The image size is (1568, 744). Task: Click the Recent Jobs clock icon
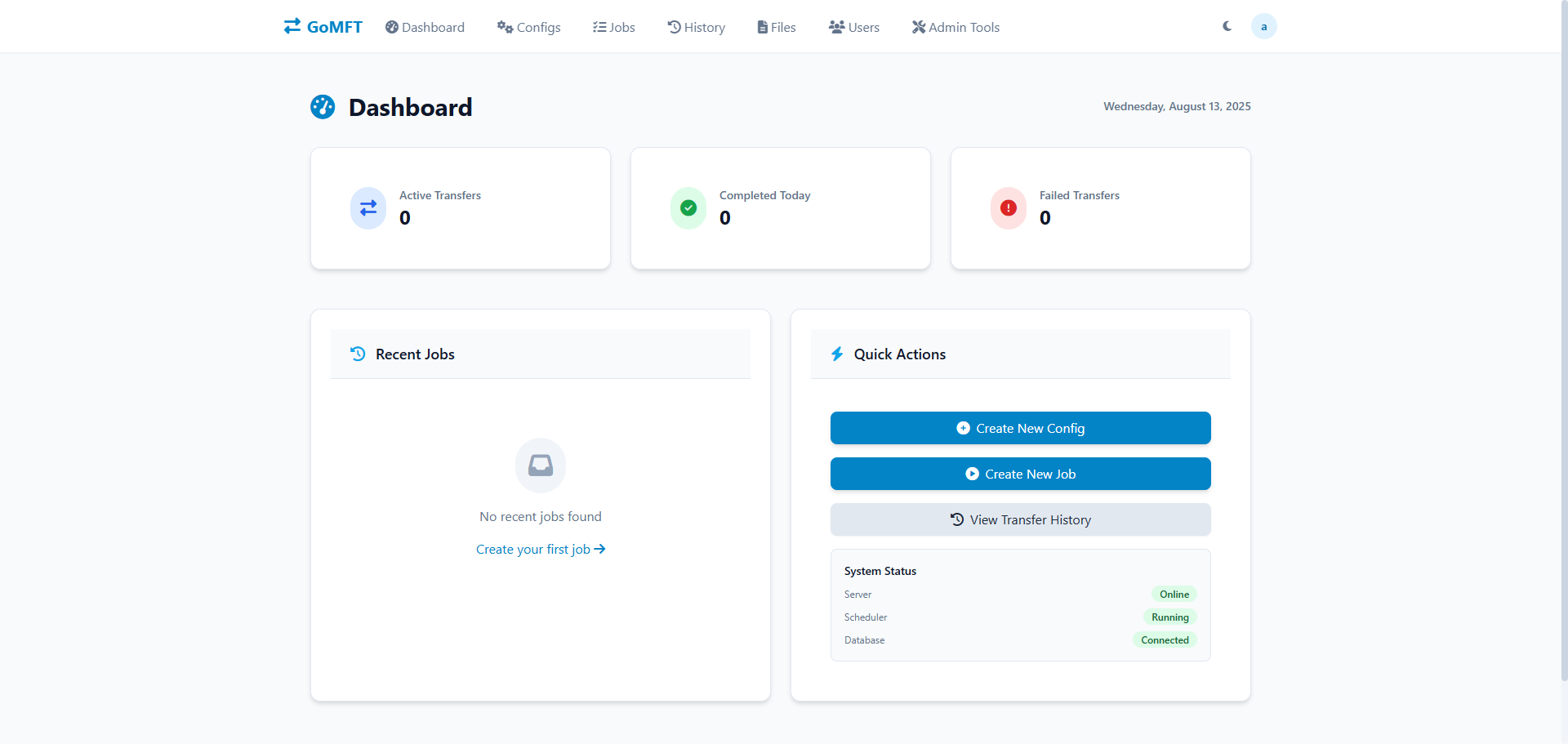pyautogui.click(x=358, y=354)
